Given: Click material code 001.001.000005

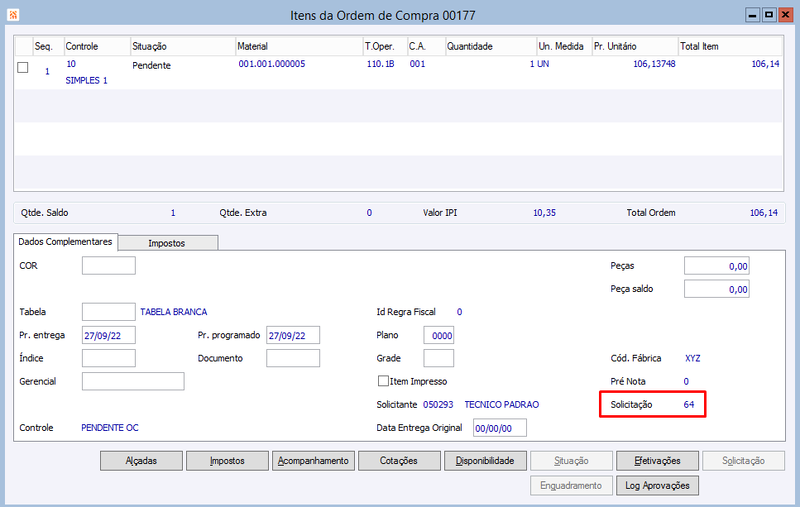Looking at the screenshot, I should click(272, 64).
